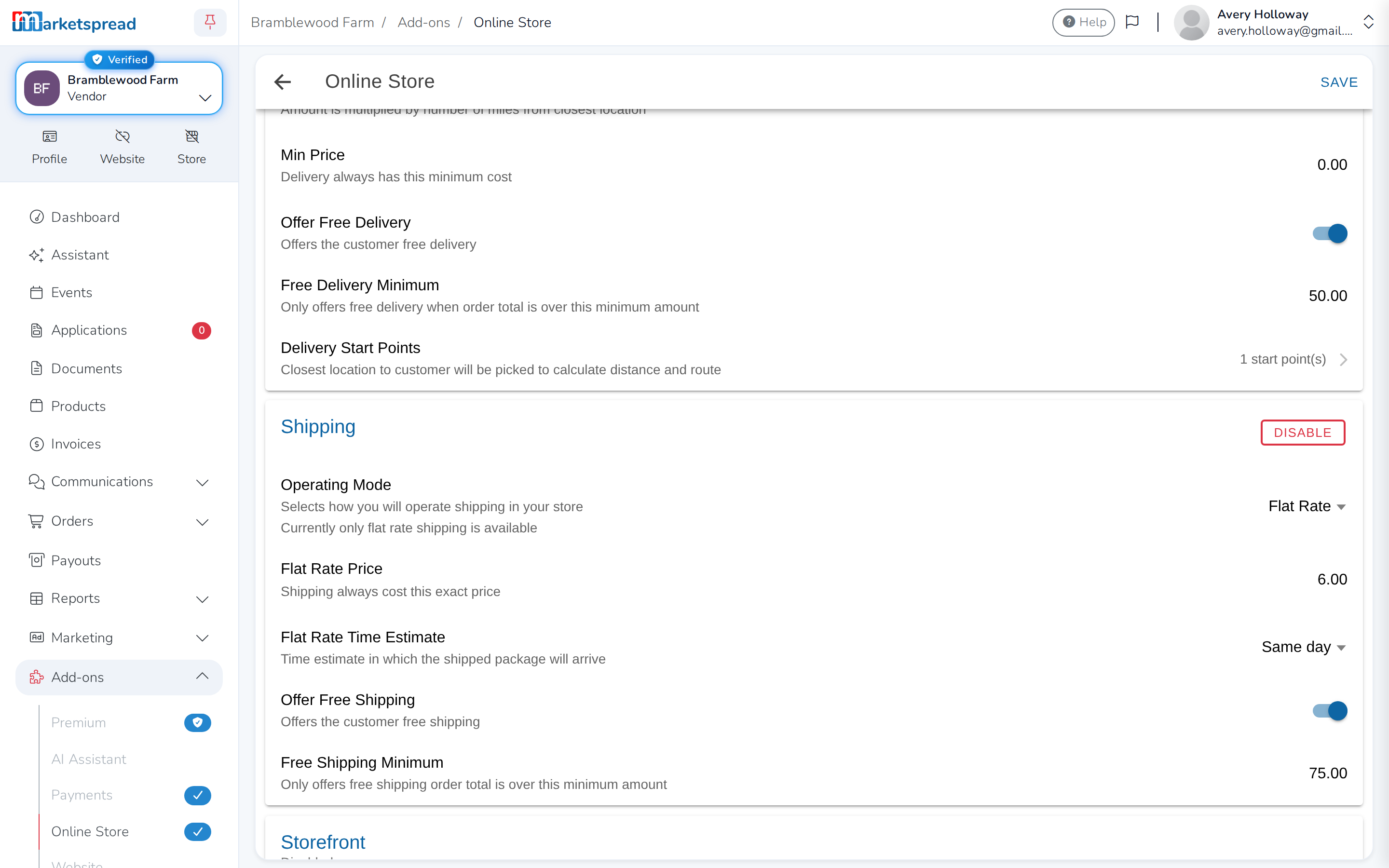This screenshot has width=1389, height=868.
Task: Click the Payouts icon
Action: [37, 560]
